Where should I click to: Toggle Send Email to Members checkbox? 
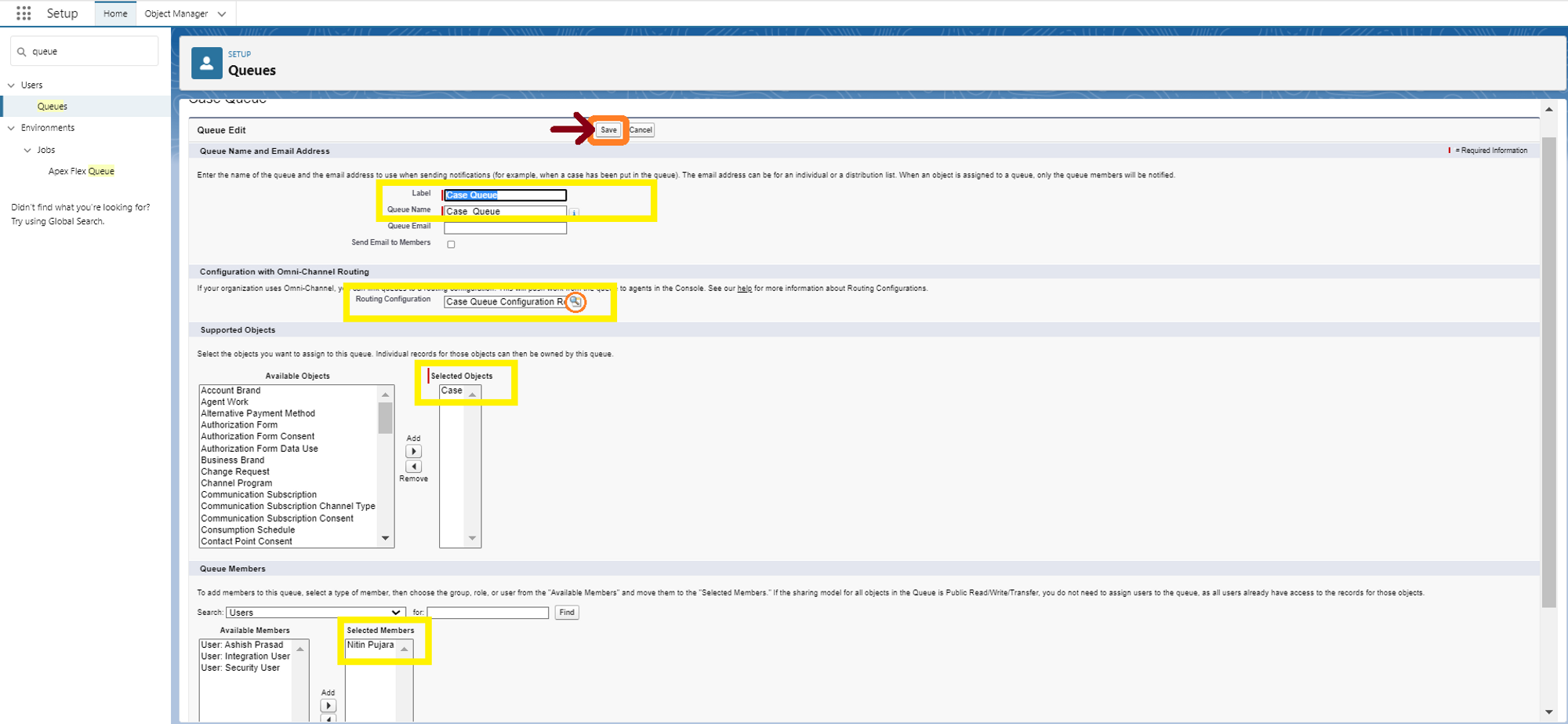point(451,244)
